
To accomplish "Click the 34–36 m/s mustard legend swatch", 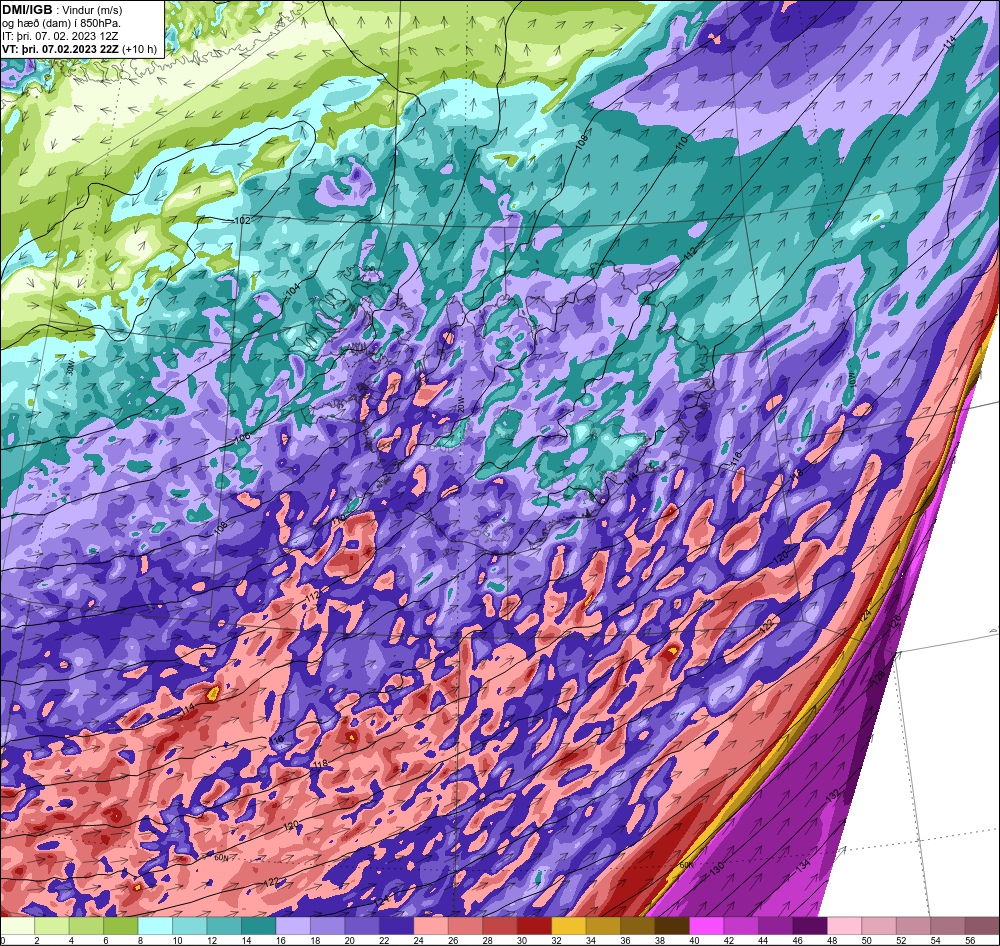I will 603,926.
